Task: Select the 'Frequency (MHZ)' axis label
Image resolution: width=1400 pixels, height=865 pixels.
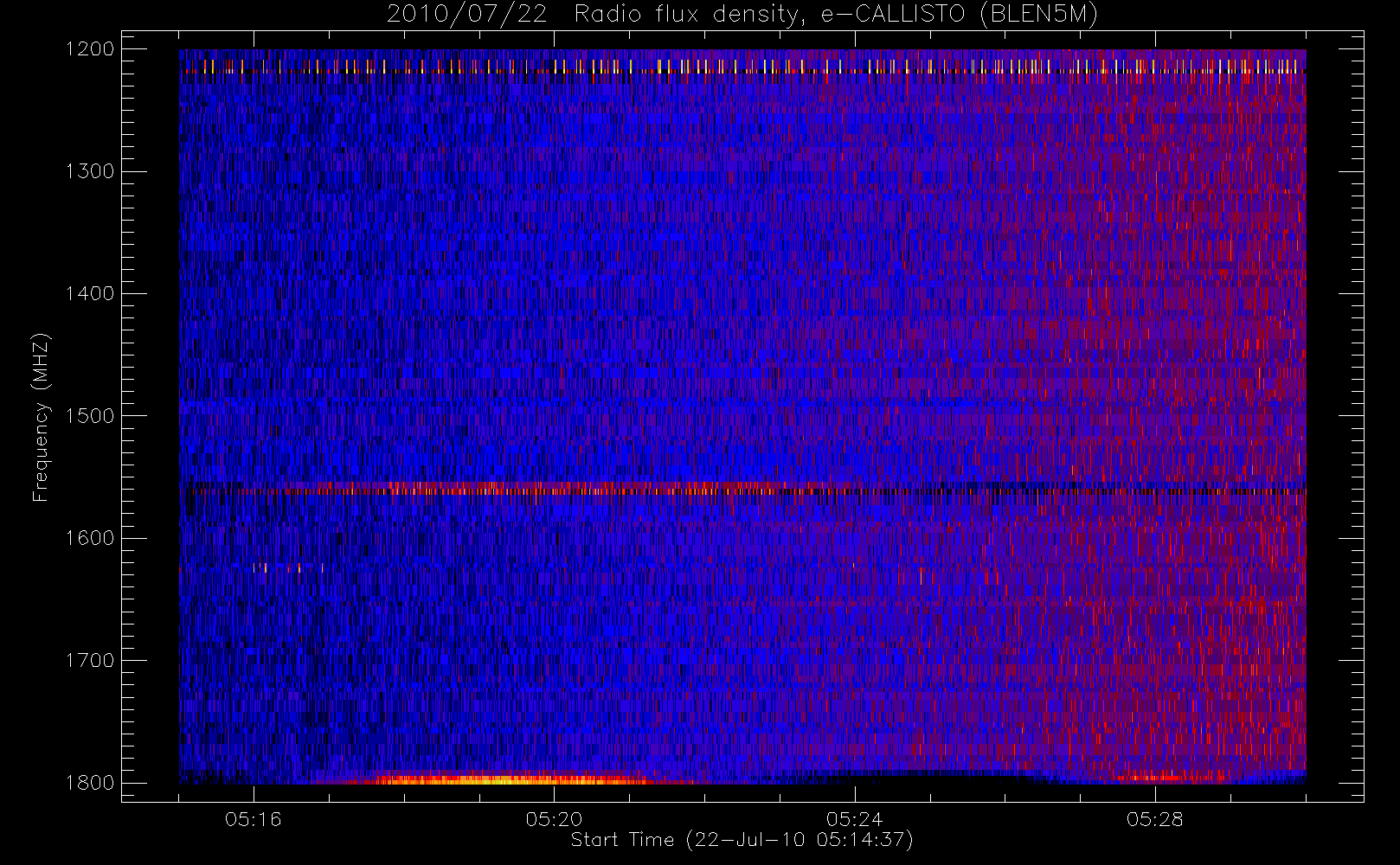Action: tap(41, 417)
